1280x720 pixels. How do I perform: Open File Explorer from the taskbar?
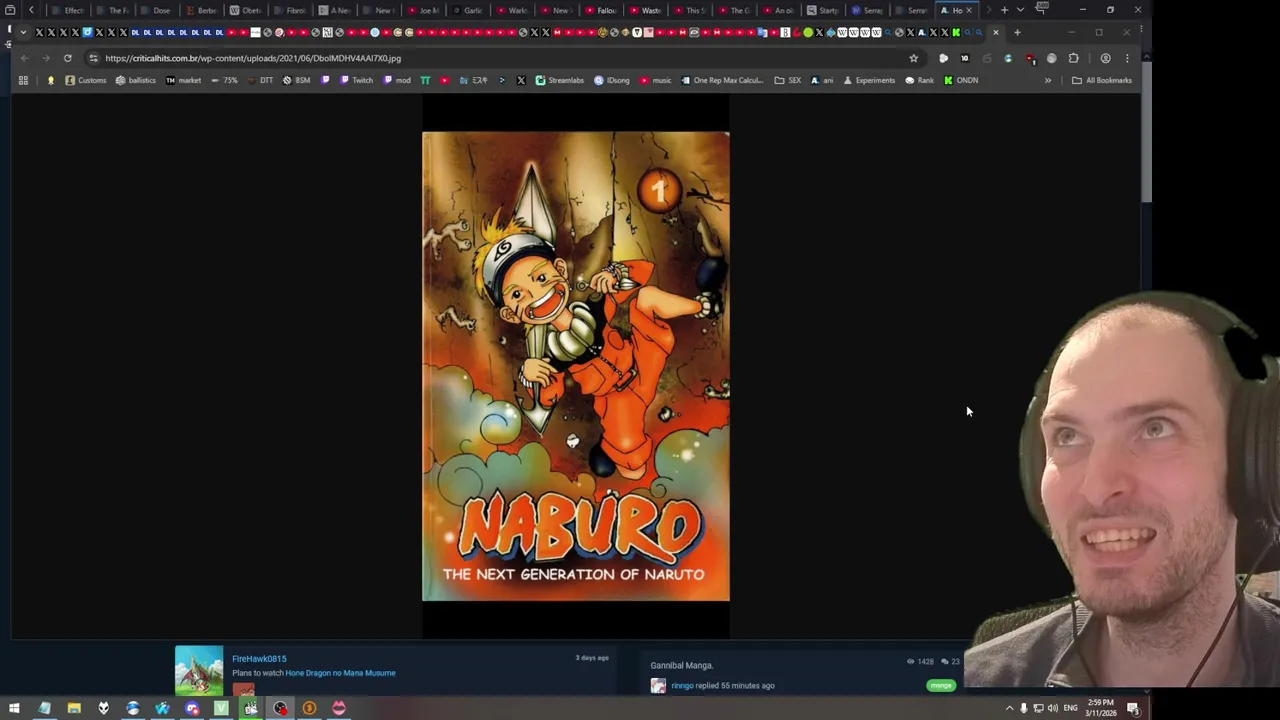pyautogui.click(x=74, y=708)
